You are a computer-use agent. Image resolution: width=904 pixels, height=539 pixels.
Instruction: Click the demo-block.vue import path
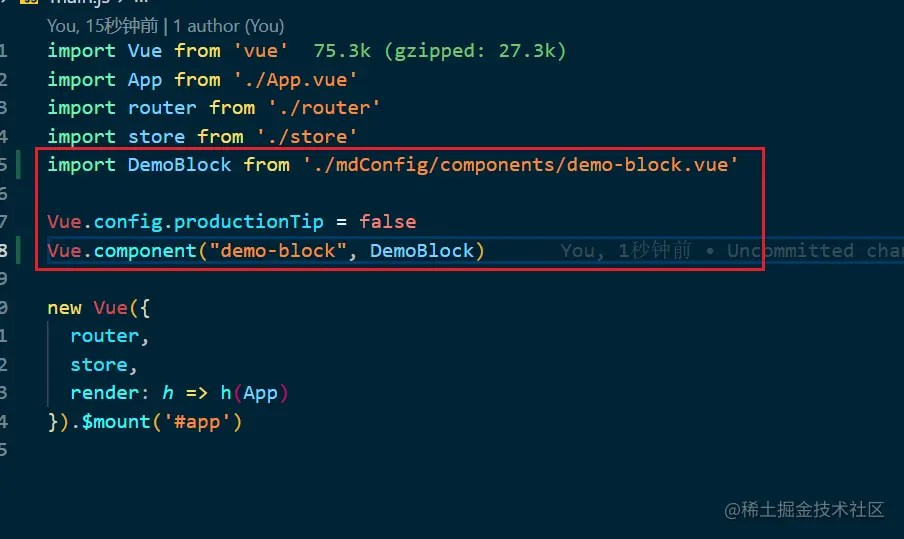point(520,165)
